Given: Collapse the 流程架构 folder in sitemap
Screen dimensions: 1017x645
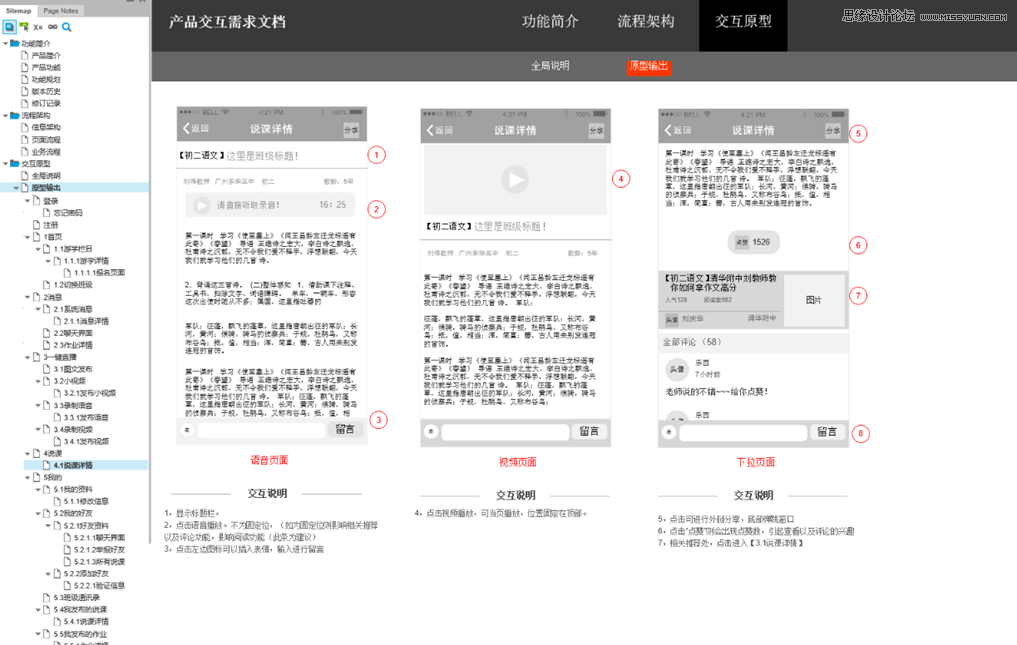Looking at the screenshot, I should pos(6,116).
